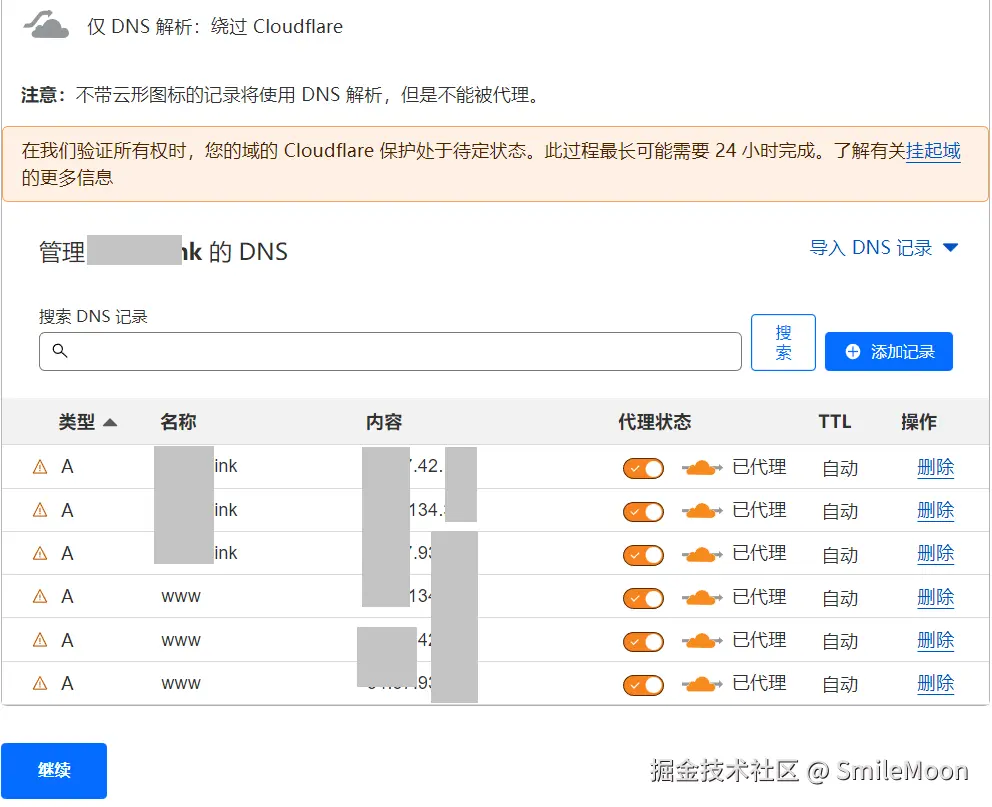This screenshot has width=992, height=807.
Task: Click orange cloud icon for ink .42. record
Action: click(x=702, y=468)
